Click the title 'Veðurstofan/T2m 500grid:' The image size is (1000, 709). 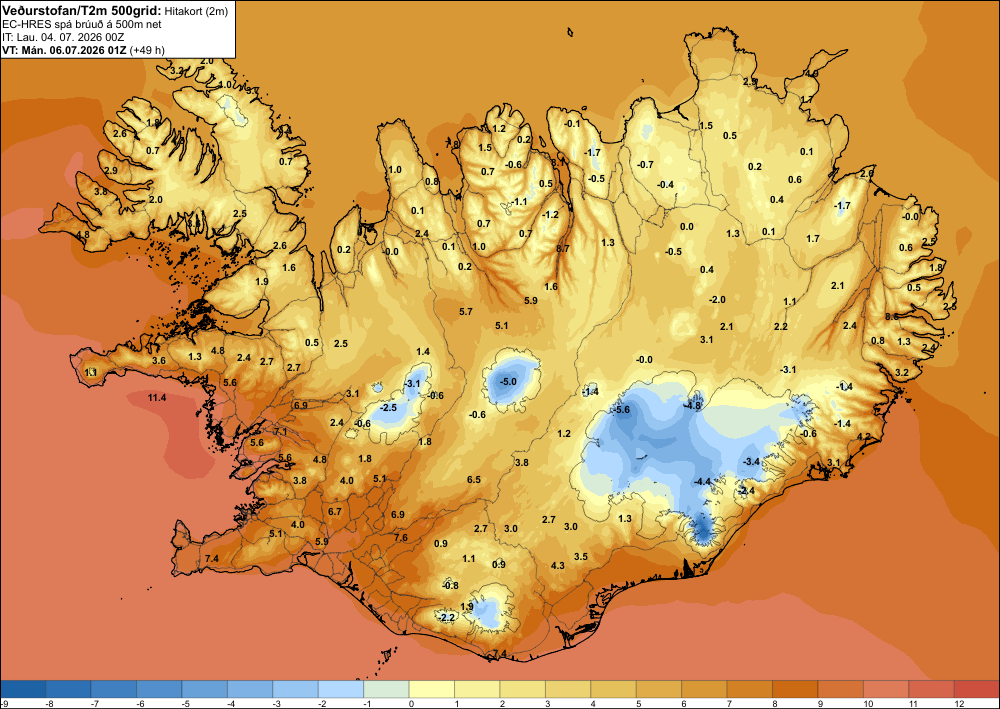(x=82, y=10)
